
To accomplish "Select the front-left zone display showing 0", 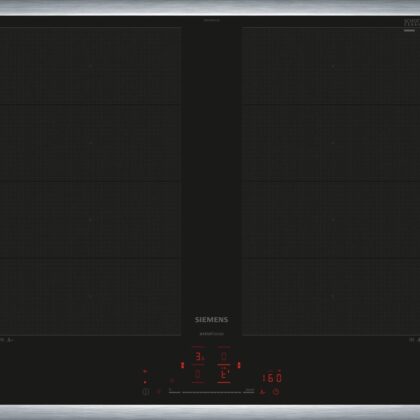I will pos(198,374).
